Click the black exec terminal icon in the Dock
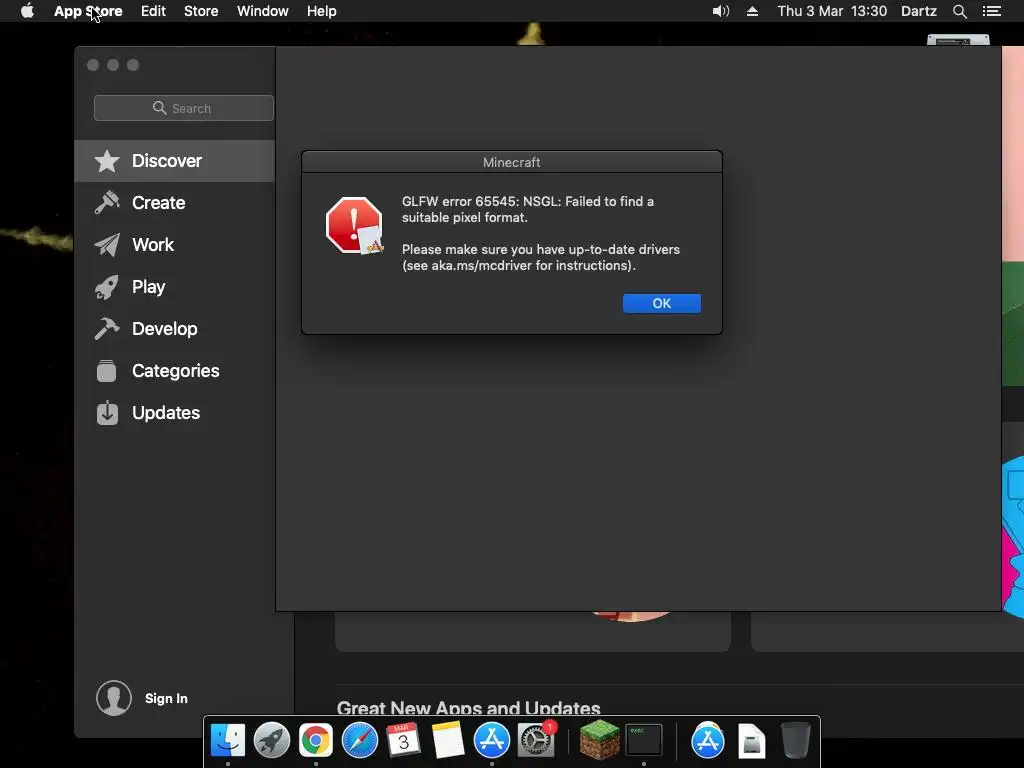The height and width of the screenshot is (768, 1024). 644,741
